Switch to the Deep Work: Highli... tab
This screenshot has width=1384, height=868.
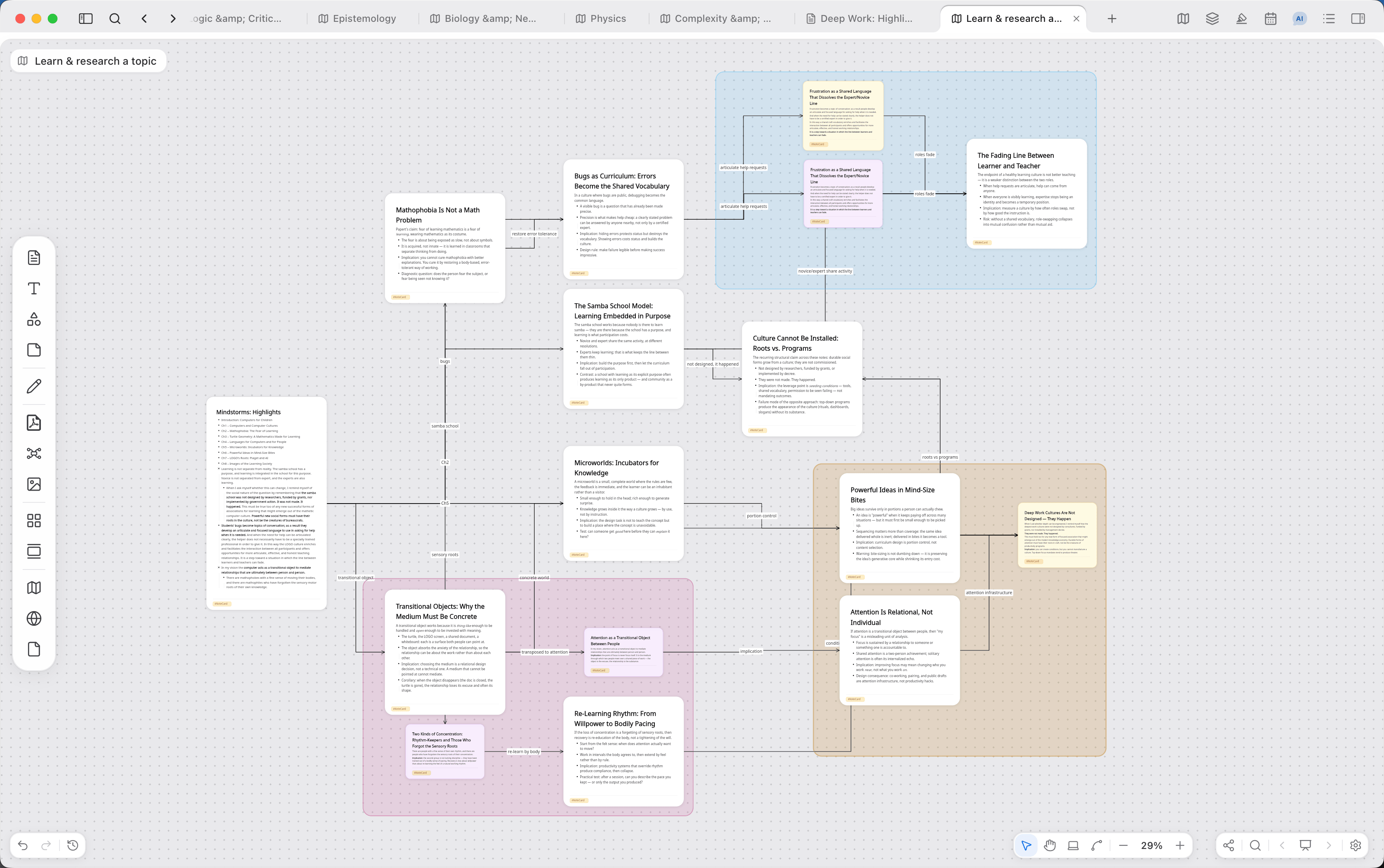(859, 18)
